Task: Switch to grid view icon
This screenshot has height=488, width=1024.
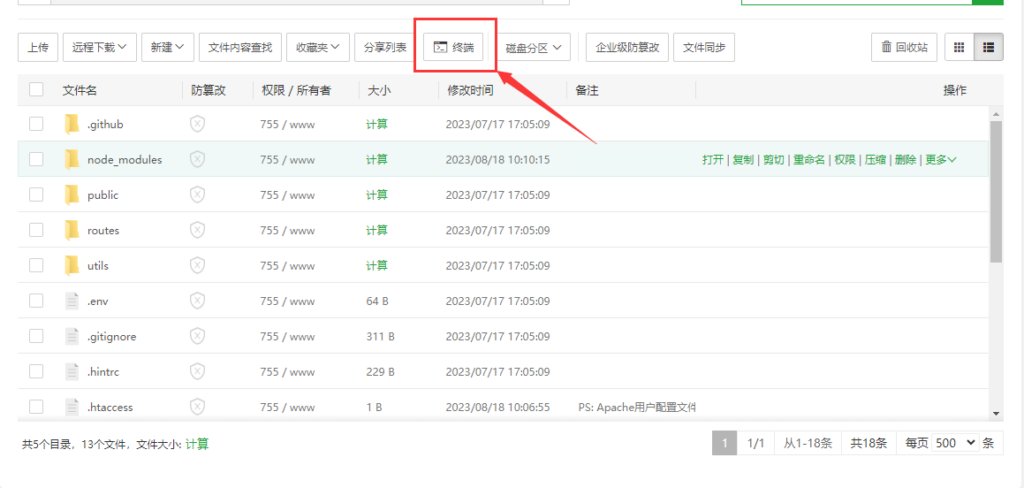Action: click(959, 47)
